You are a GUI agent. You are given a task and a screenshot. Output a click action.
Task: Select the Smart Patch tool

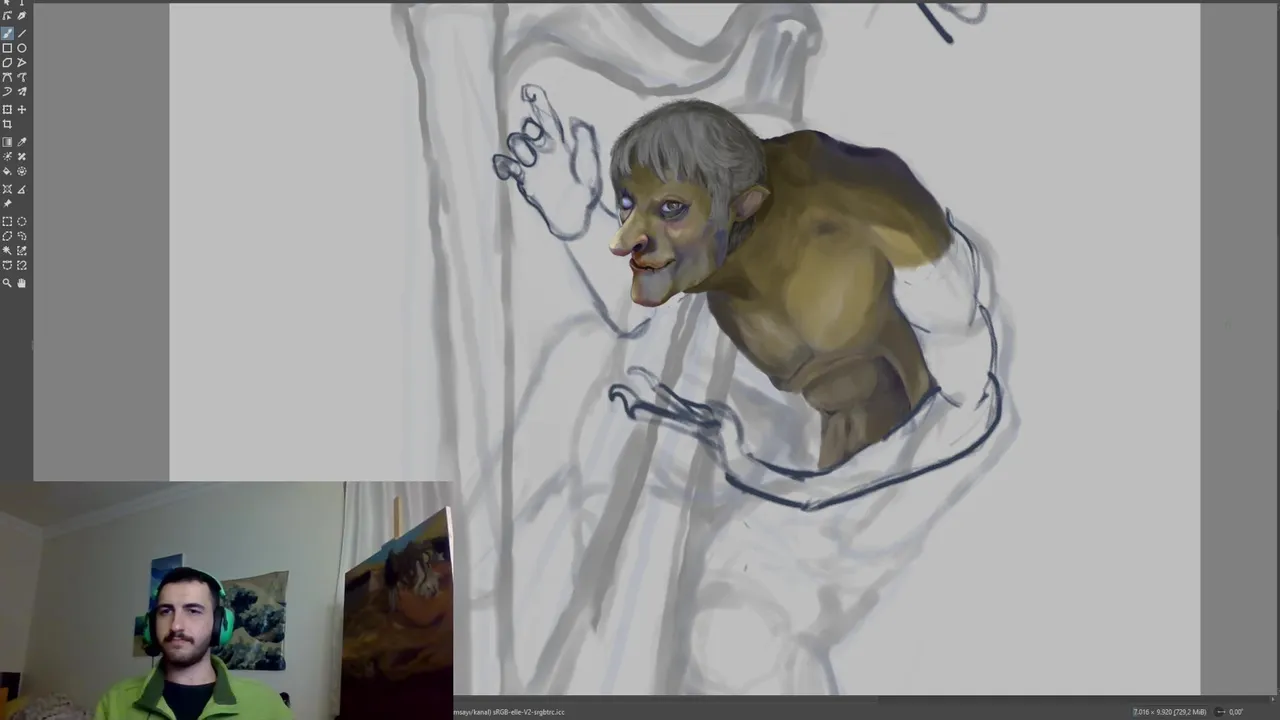[x=22, y=157]
